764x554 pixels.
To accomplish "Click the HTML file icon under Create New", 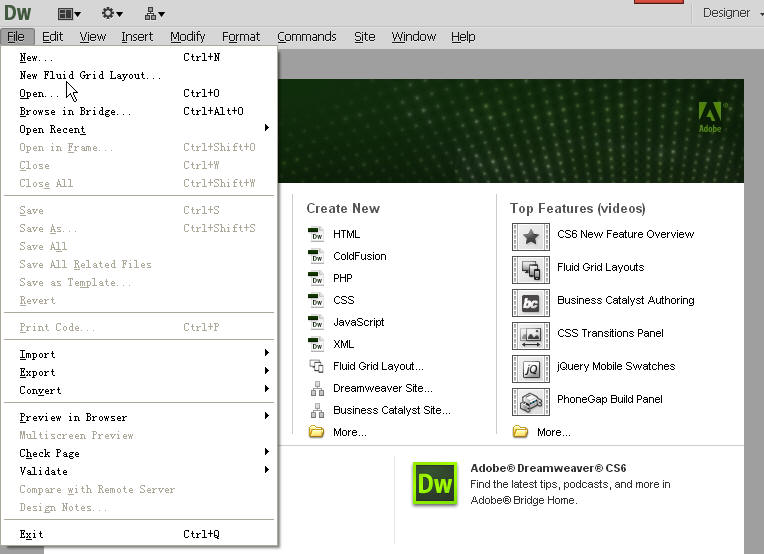I will (316, 234).
